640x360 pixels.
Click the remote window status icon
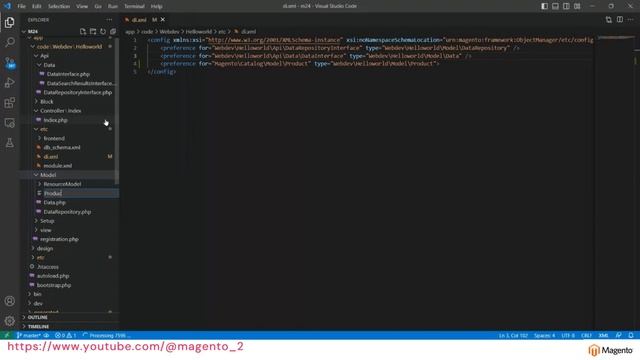tap(7, 335)
